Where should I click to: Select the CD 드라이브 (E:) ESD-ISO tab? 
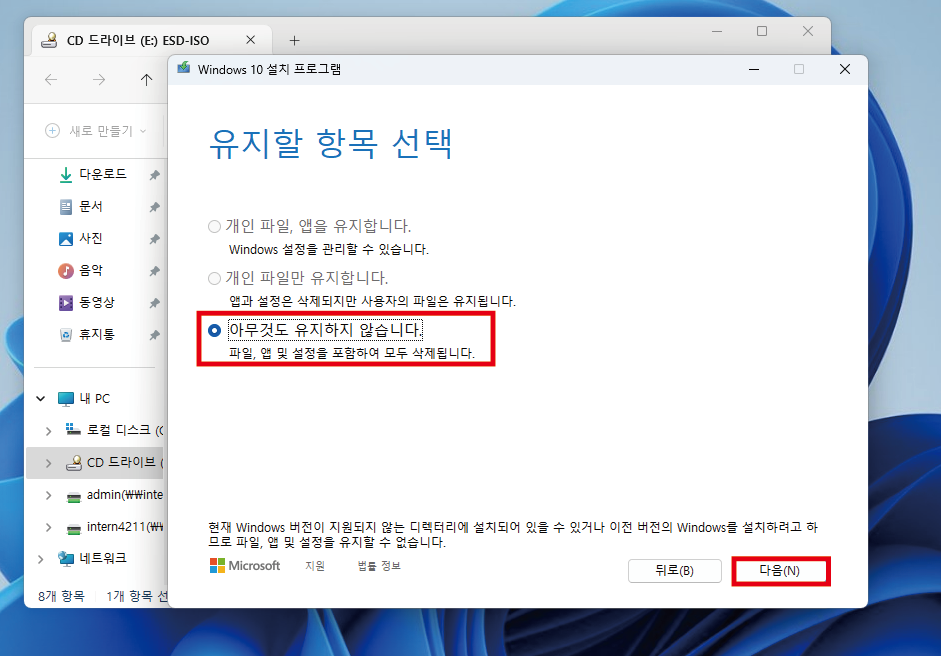click(138, 40)
